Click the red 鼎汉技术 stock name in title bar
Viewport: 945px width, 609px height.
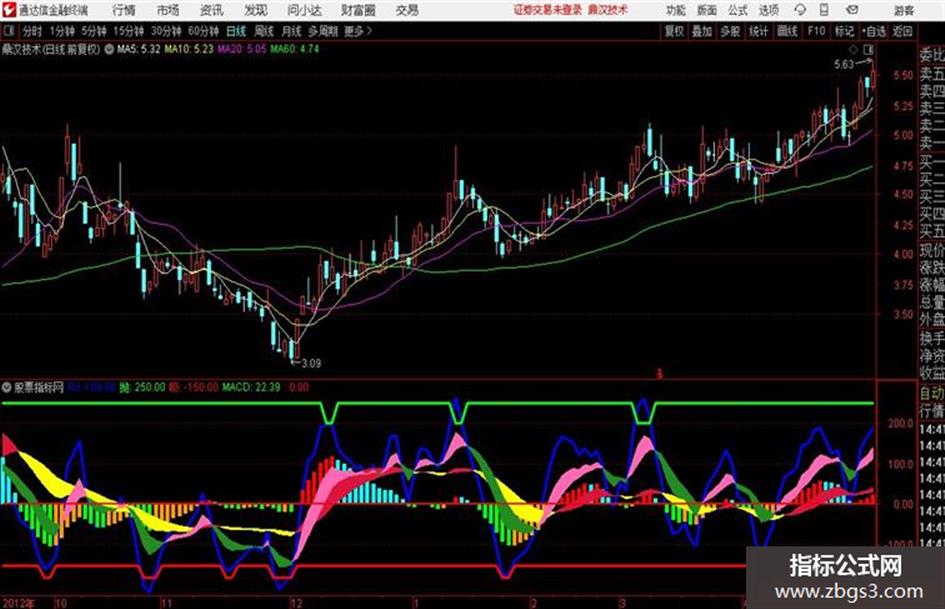click(x=608, y=10)
